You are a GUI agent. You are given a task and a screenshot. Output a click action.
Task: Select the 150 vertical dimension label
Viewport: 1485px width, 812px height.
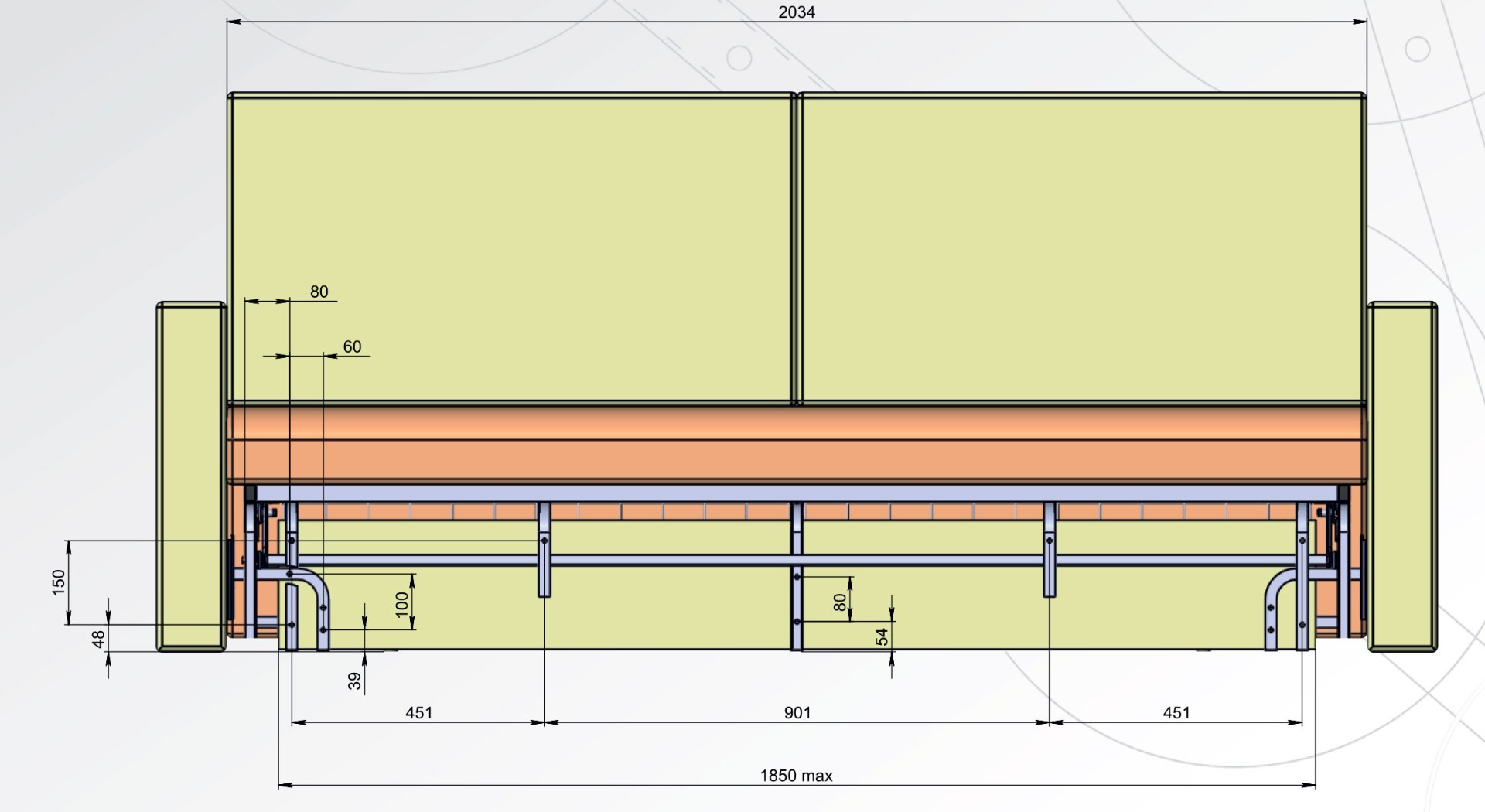(58, 582)
